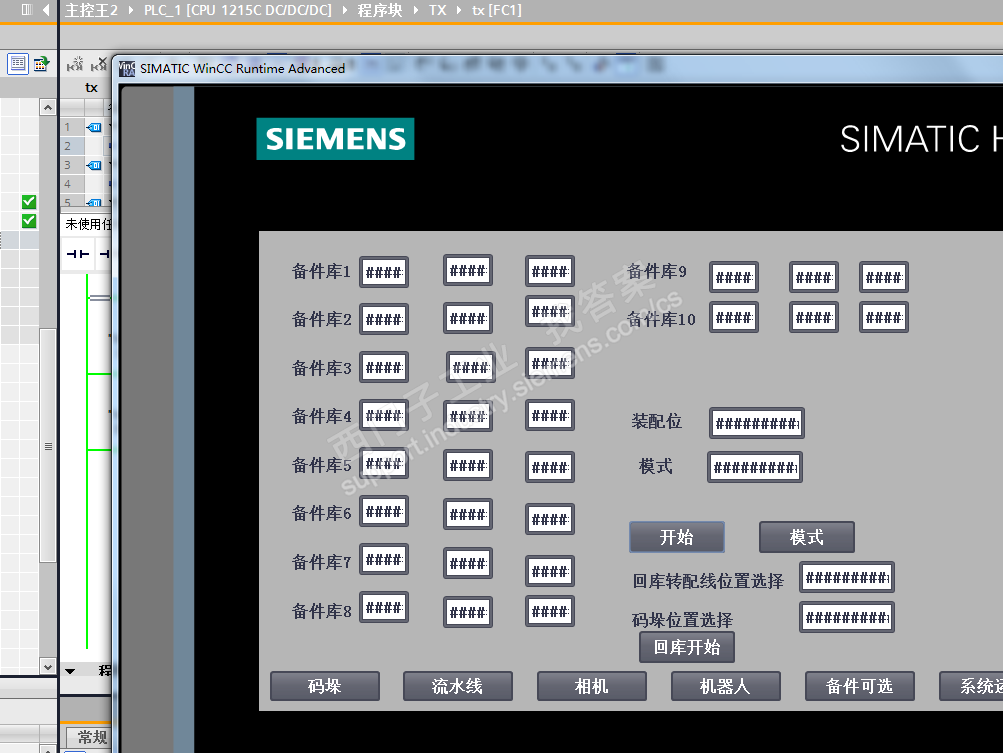Click the 装配位 input field
Screen dimensions: 1003x753
click(757, 423)
